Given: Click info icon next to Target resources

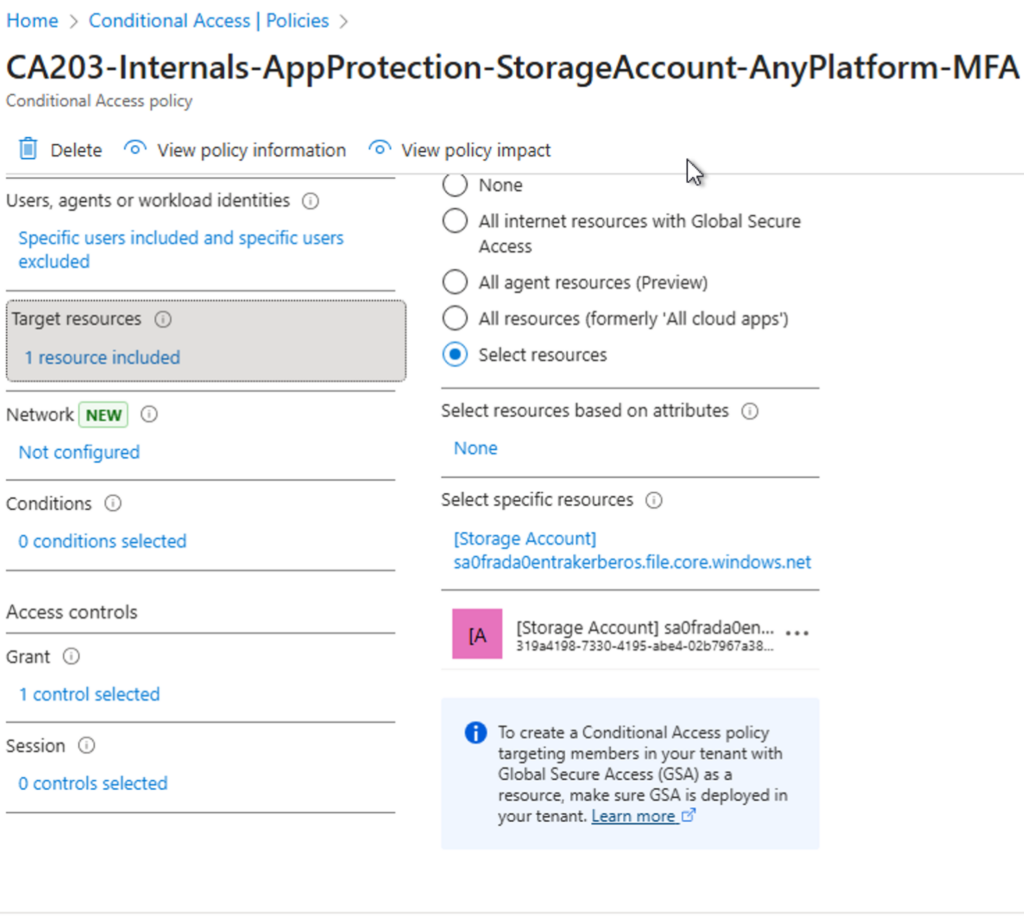Looking at the screenshot, I should point(163,320).
